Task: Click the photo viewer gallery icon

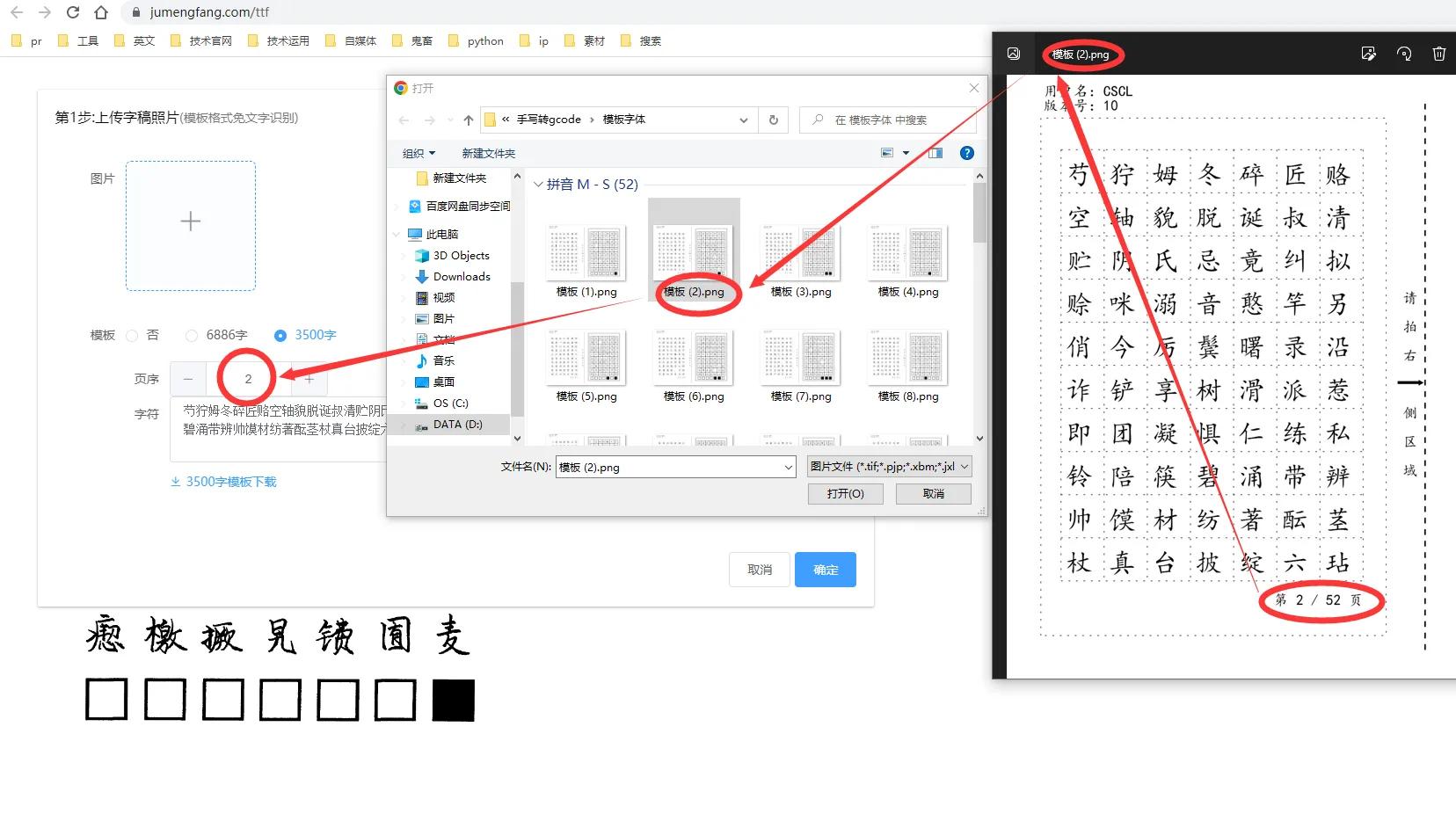Action: point(1014,54)
